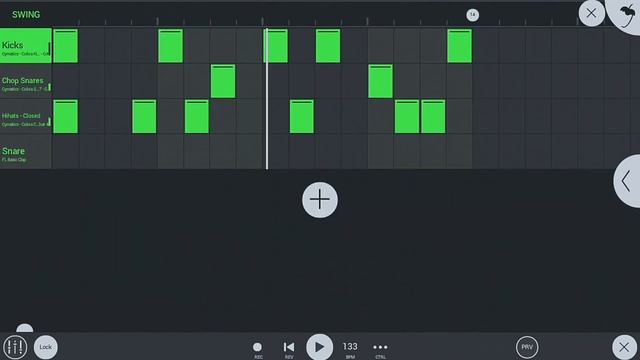The width and height of the screenshot is (640, 360).
Task: Start recording with the REC button
Action: click(258, 349)
